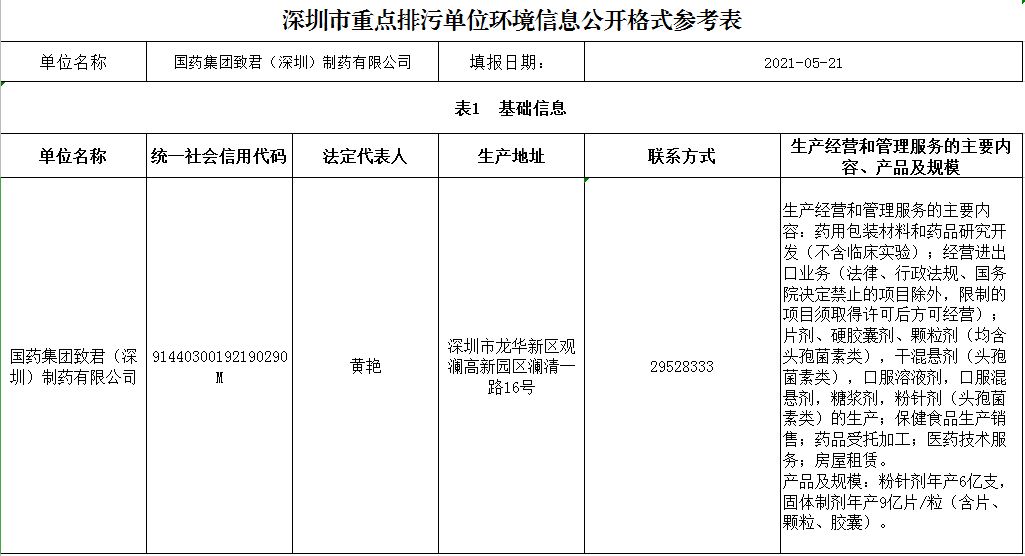Select the 单位名称 label cell in the top row

click(x=73, y=62)
